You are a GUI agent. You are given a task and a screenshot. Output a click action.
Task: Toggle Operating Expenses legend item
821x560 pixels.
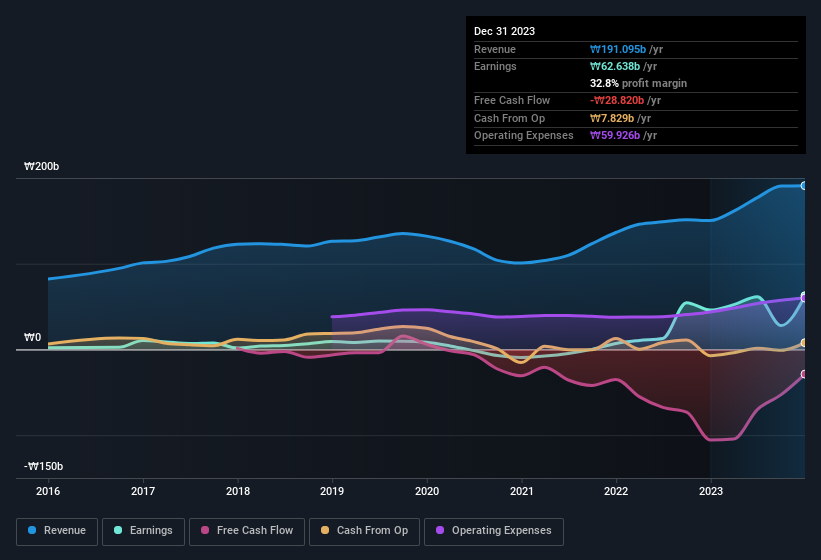point(494,530)
